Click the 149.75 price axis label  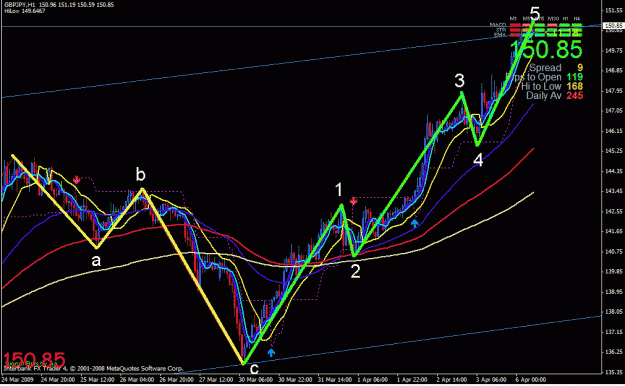pos(614,51)
